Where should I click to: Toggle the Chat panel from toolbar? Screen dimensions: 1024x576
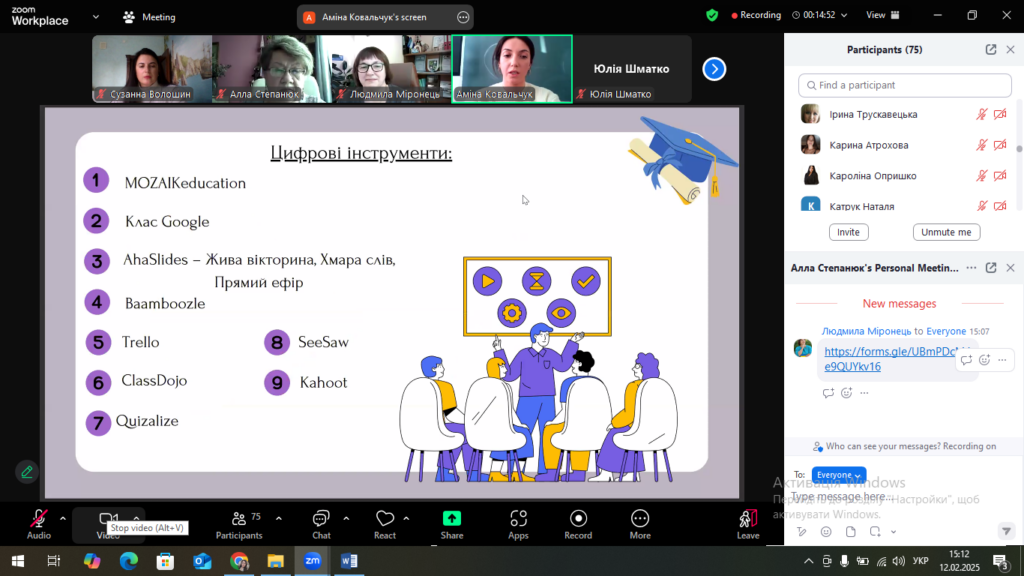click(x=321, y=522)
